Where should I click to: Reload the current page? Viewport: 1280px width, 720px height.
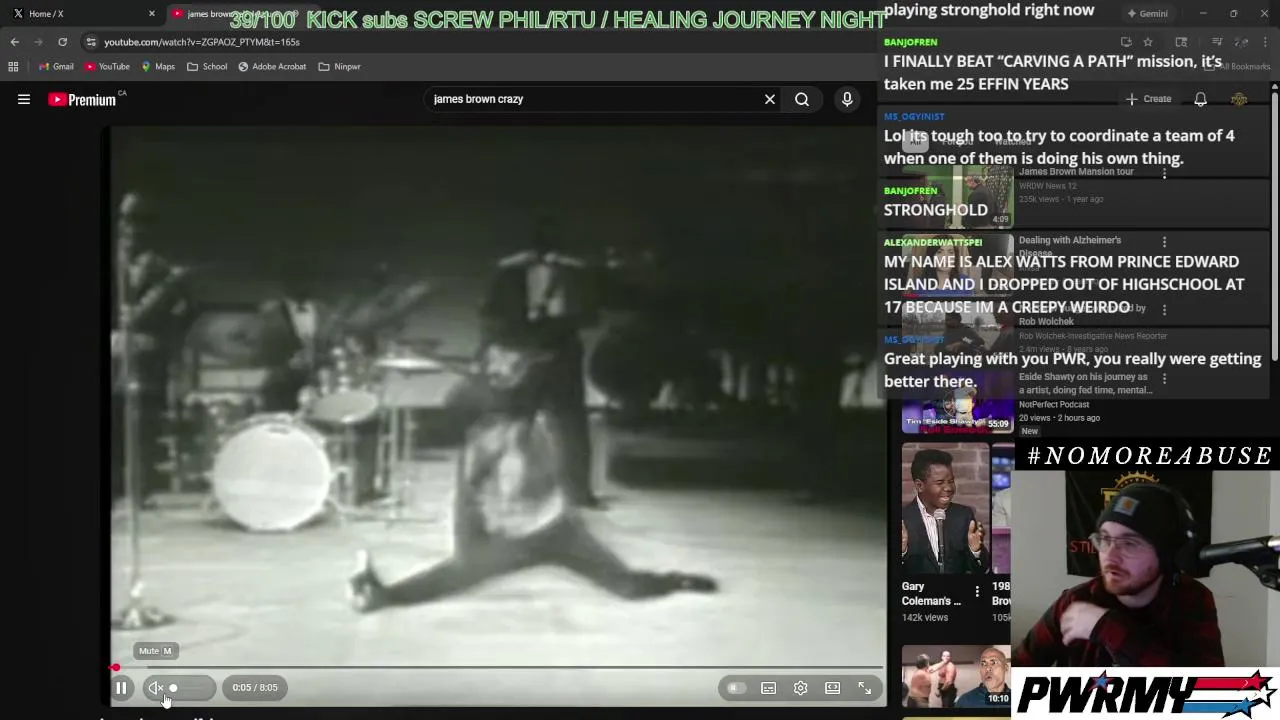[x=62, y=42]
